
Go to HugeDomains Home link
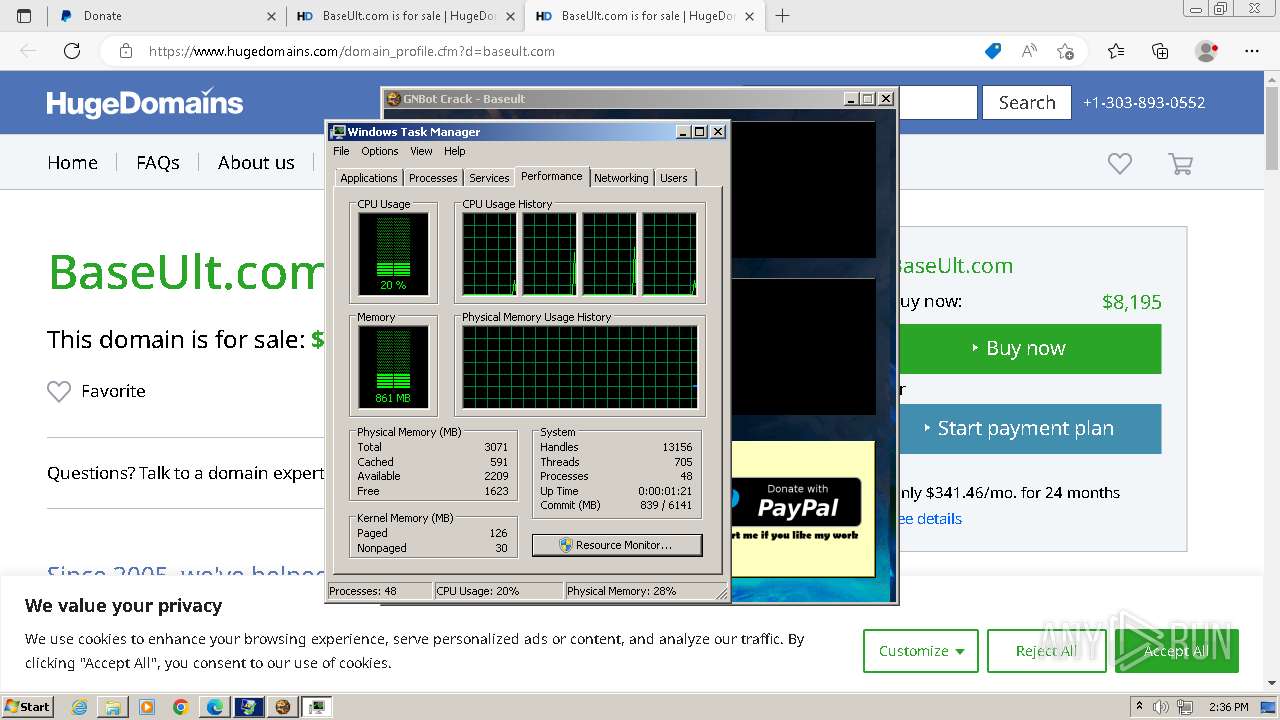(x=72, y=162)
